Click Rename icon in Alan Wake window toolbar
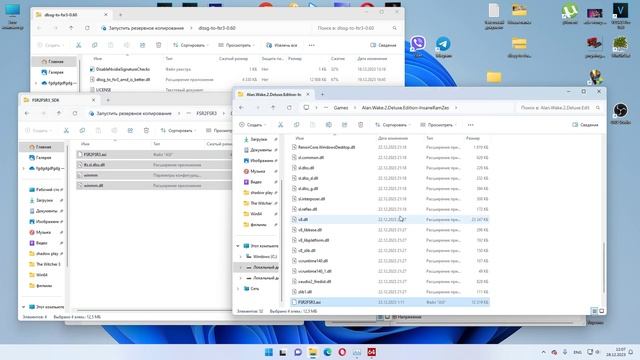This screenshot has width=640, height=360. pos(329,125)
